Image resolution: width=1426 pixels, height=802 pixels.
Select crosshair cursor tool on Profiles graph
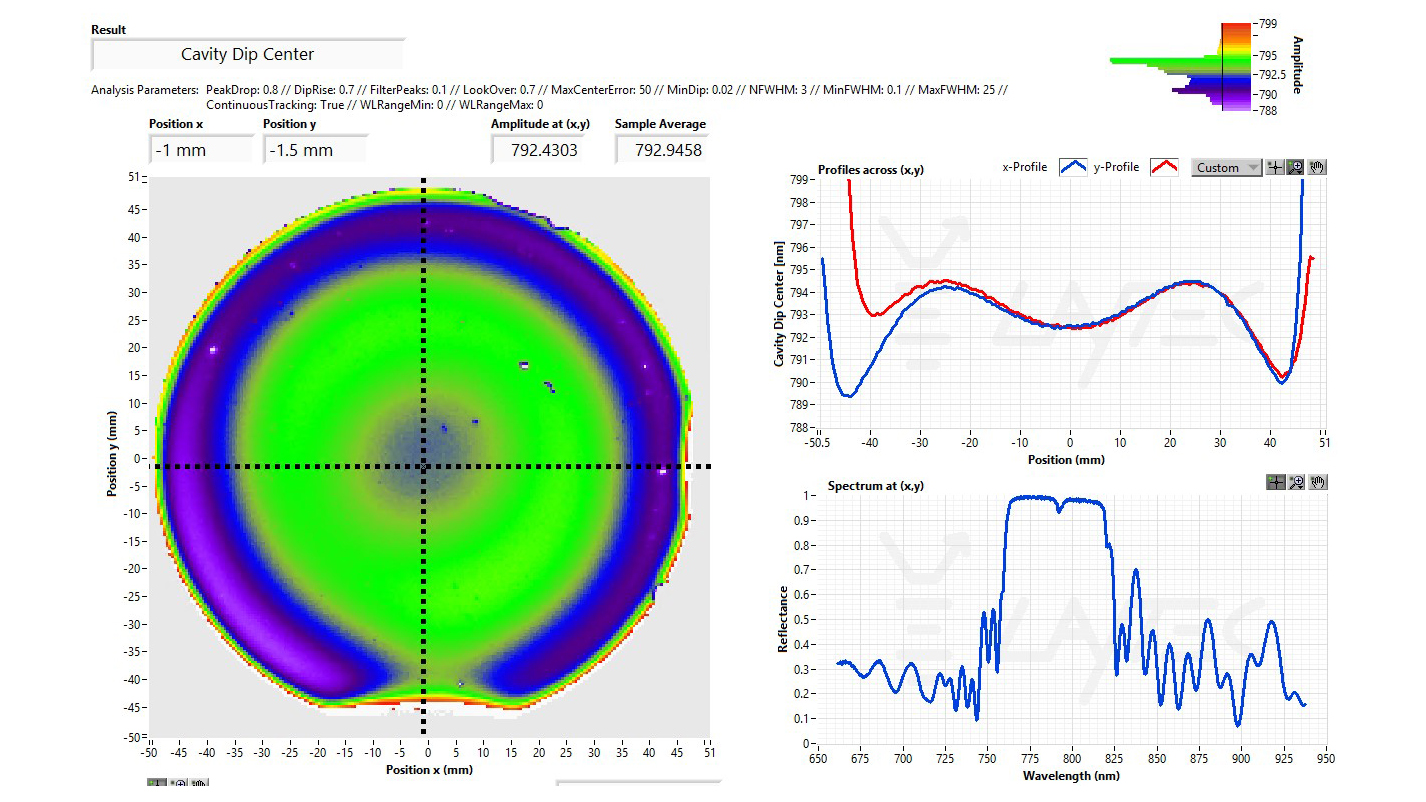[1275, 168]
